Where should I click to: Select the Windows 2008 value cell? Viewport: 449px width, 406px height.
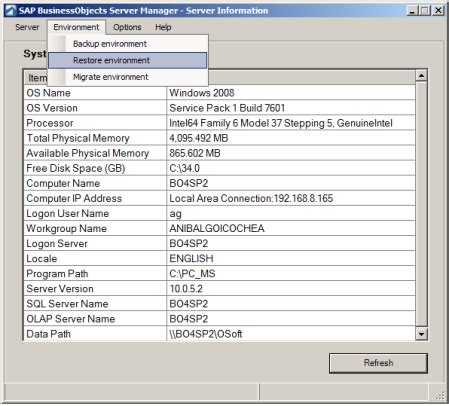pos(291,93)
